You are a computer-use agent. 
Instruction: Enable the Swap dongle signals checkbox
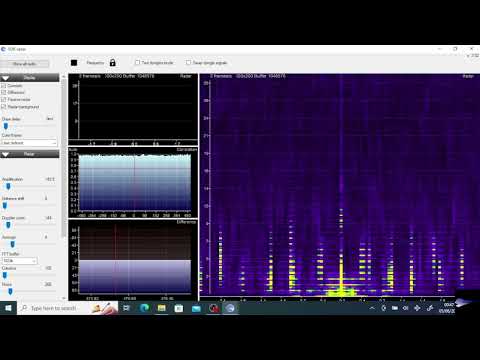point(188,62)
